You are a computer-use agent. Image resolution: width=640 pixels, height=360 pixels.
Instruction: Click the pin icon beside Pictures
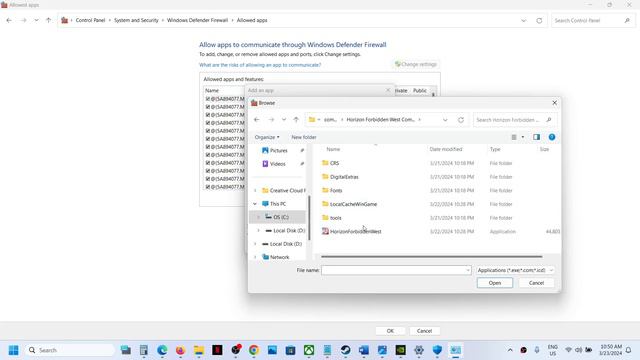(x=302, y=151)
